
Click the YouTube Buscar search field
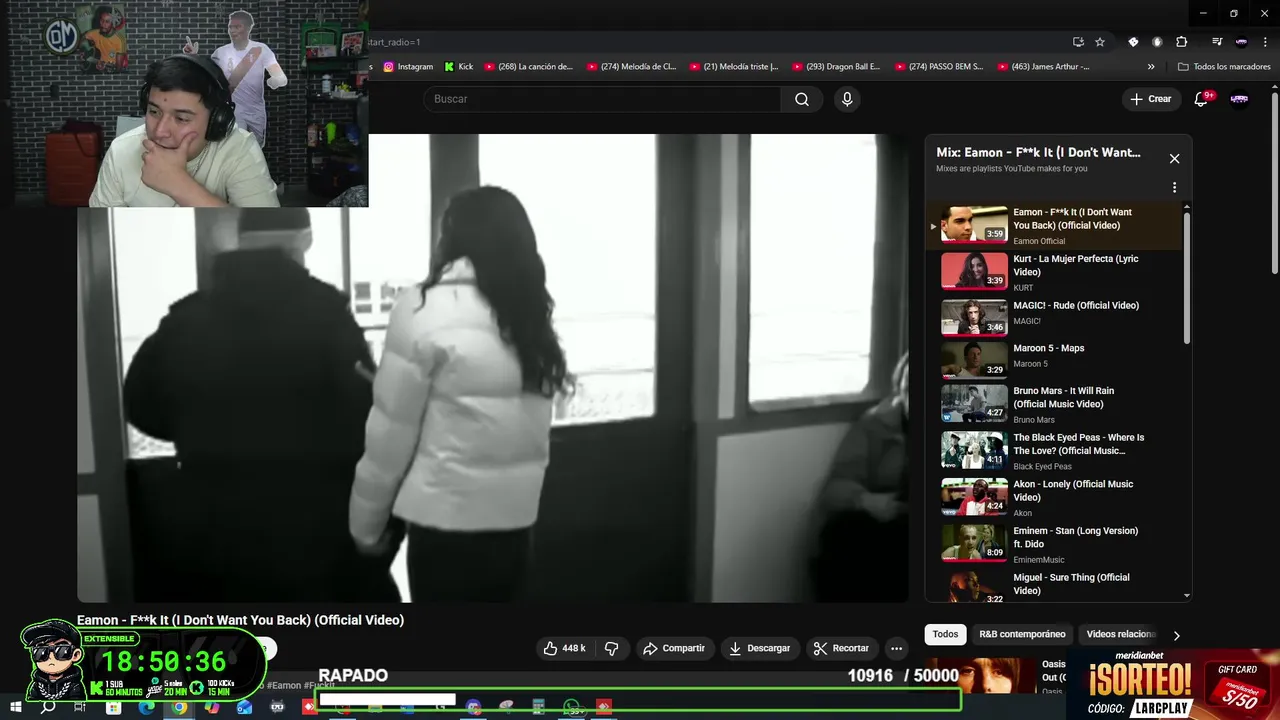(x=601, y=99)
